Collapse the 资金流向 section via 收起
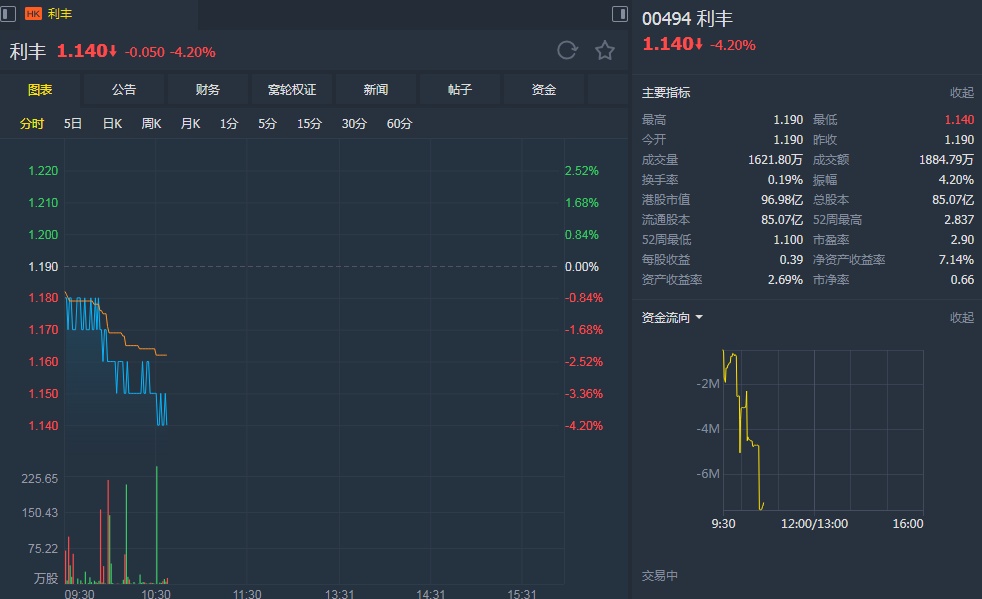The height and width of the screenshot is (599, 982). tap(961, 318)
